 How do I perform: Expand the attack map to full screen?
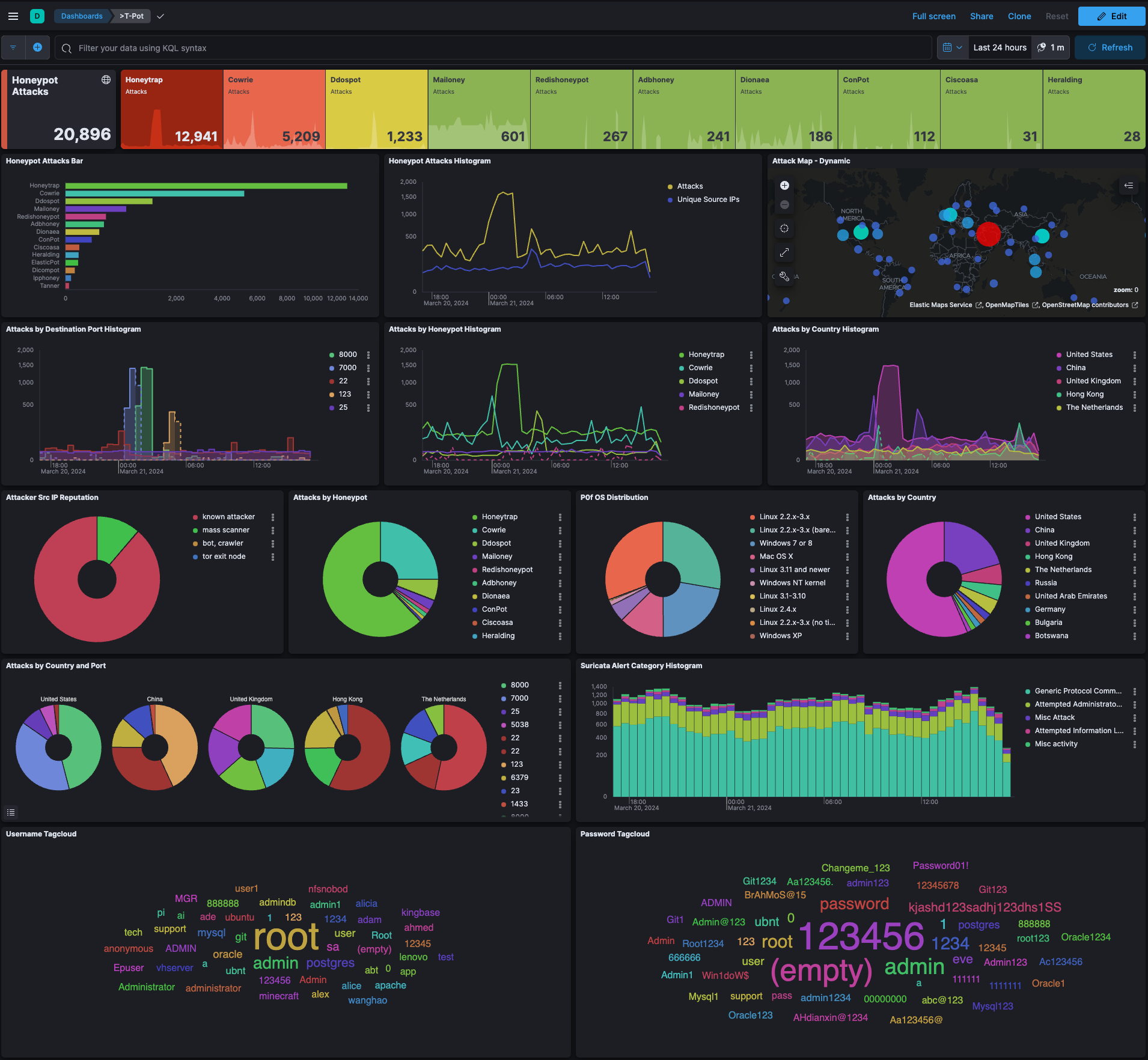point(784,252)
